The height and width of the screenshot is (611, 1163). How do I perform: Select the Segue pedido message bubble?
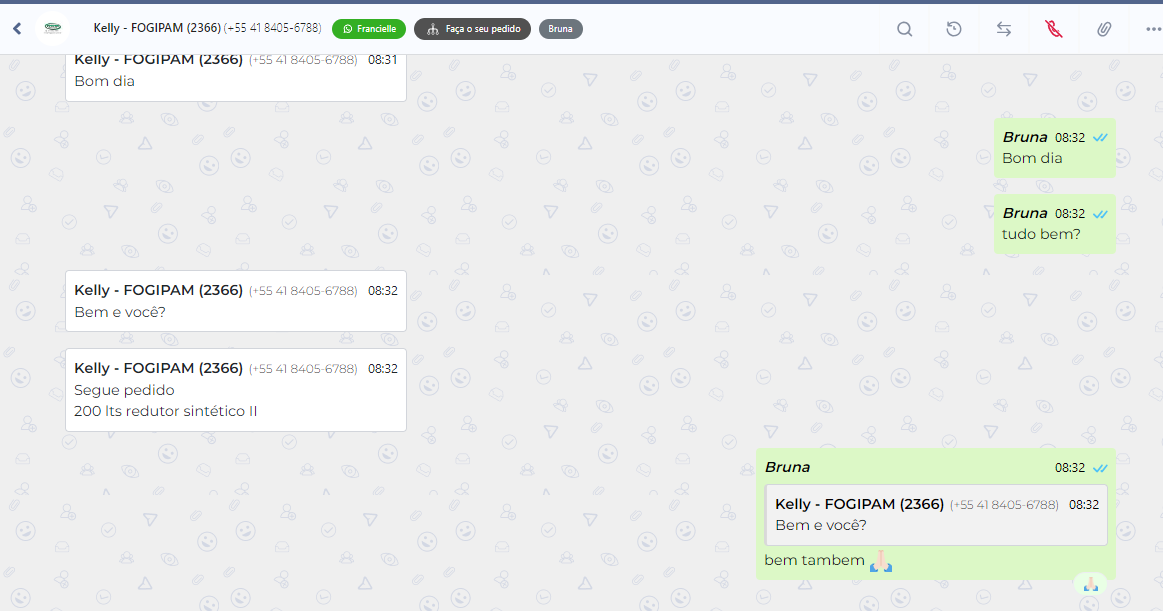236,390
